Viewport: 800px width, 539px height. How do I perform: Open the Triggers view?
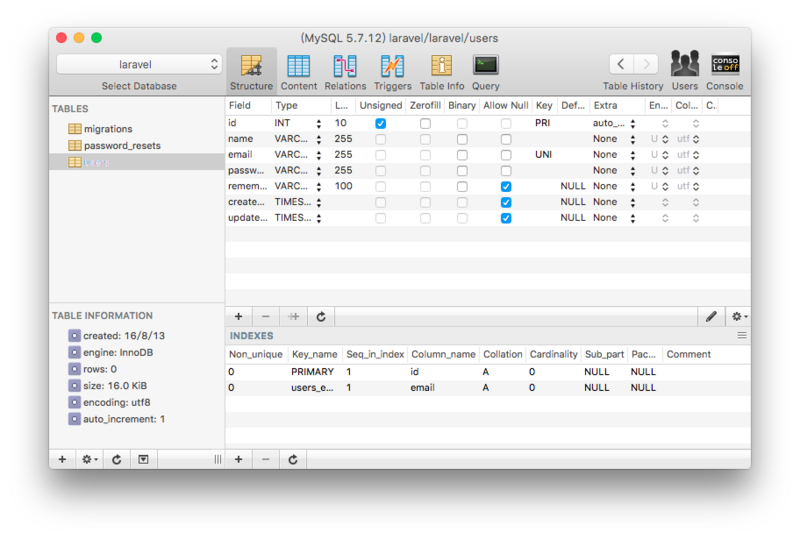click(392, 72)
